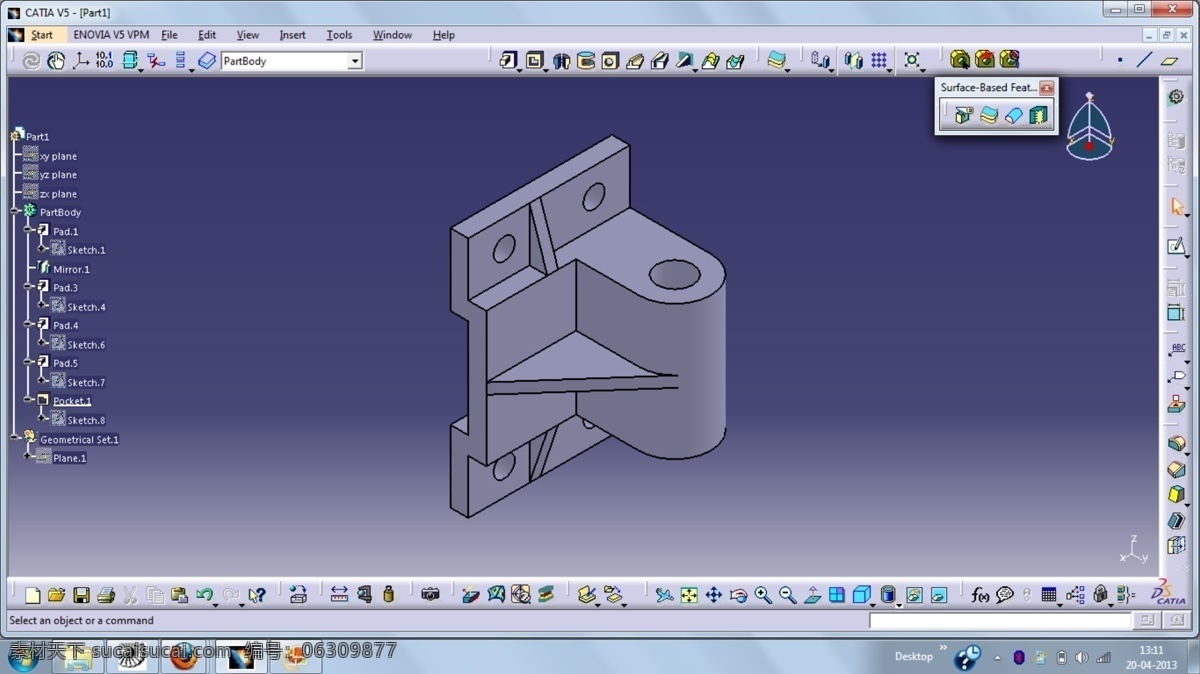Select Pocket.1 in the specification tree
The image size is (1200, 674).
point(72,401)
